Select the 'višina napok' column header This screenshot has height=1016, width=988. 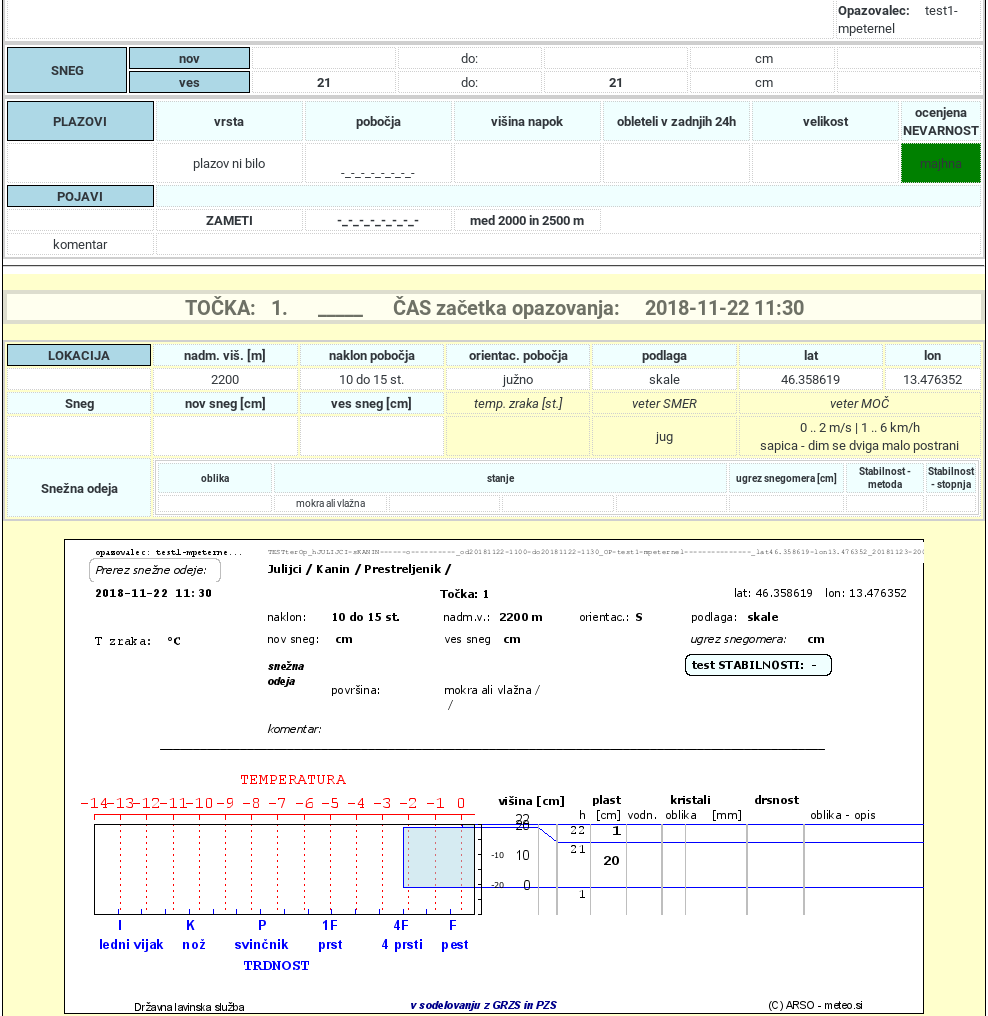(527, 121)
